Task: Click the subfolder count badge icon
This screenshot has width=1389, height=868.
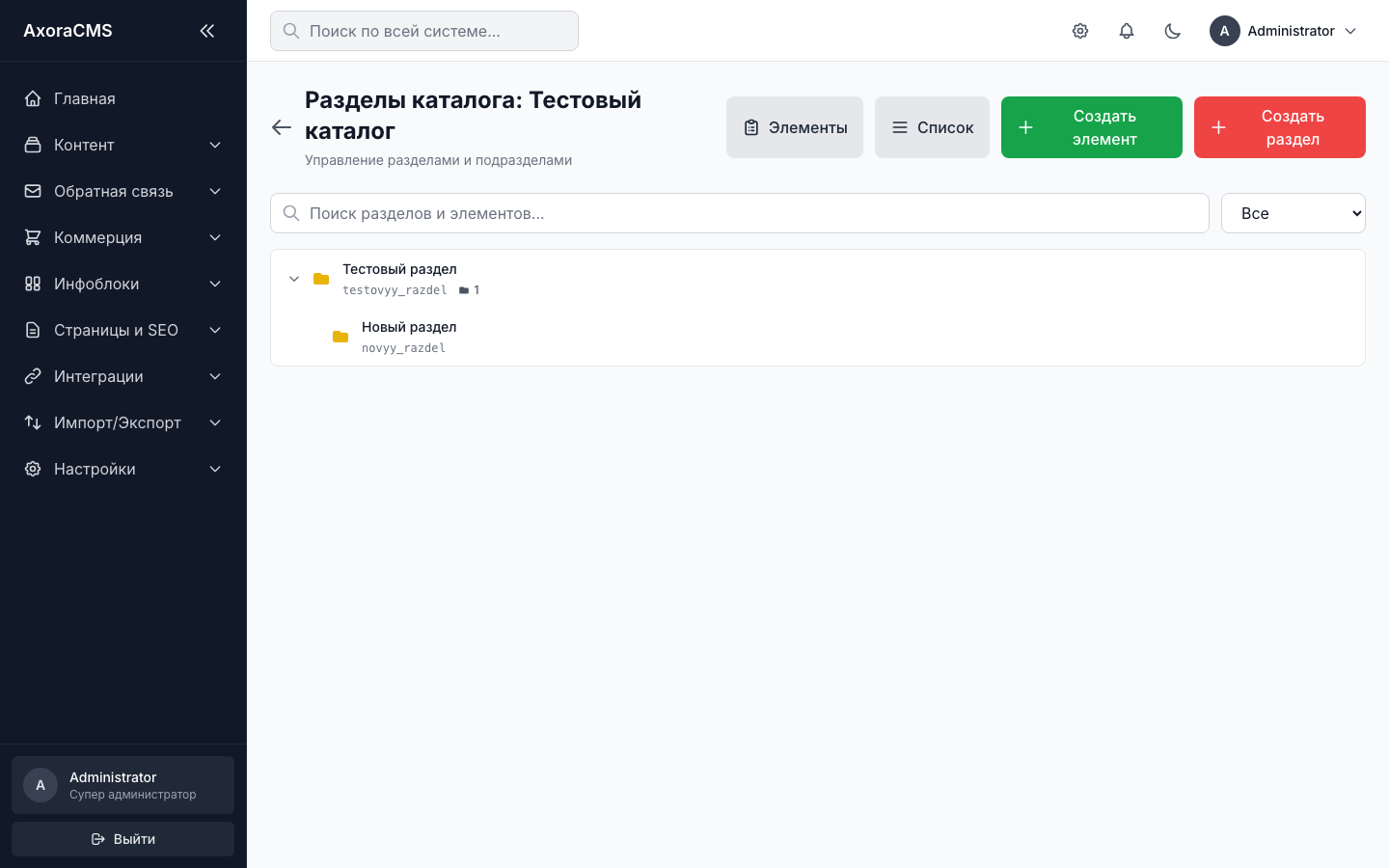Action: 464,290
